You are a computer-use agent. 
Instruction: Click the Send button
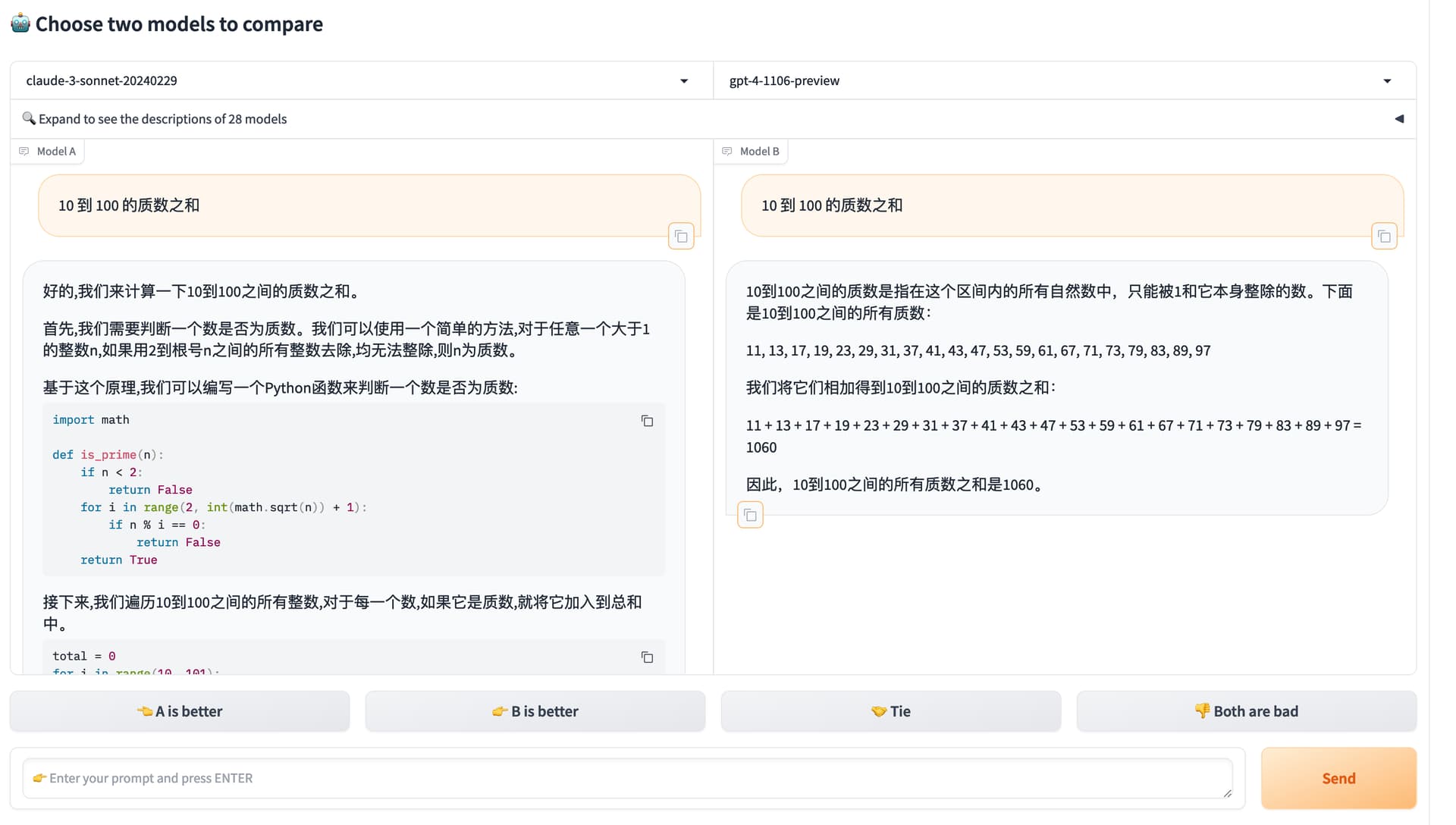pos(1338,779)
